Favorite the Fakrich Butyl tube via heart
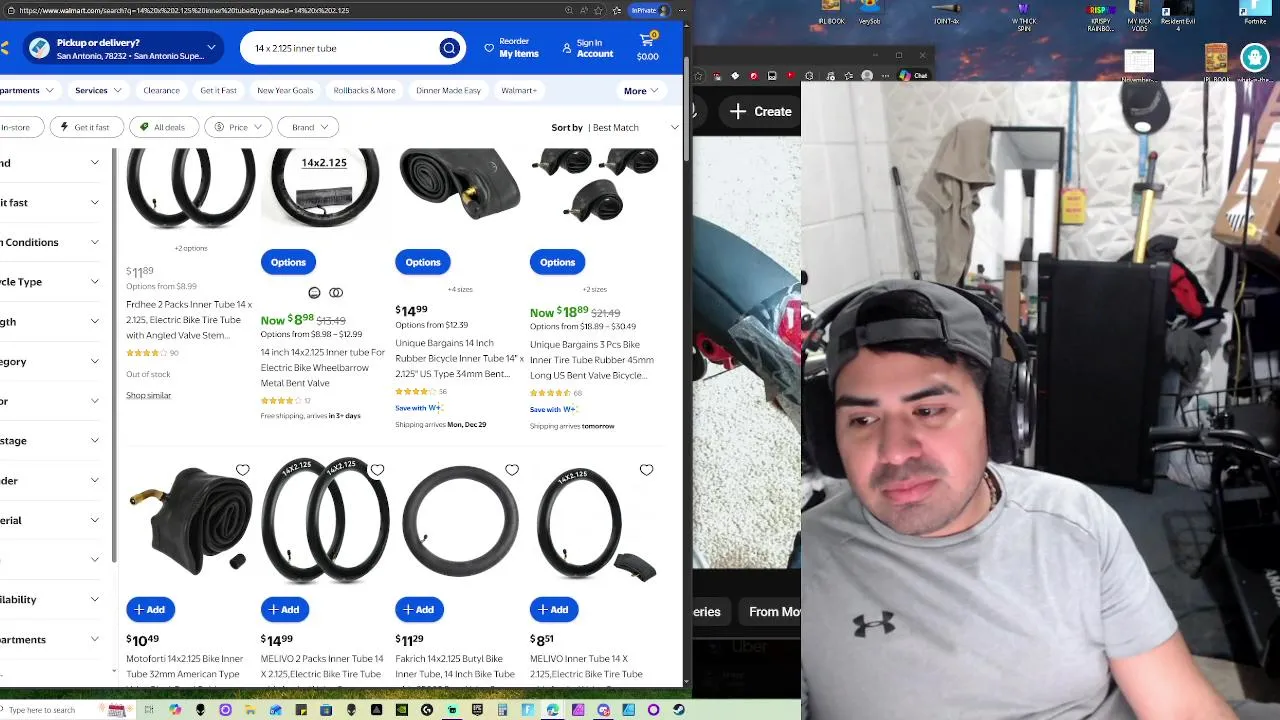 [512, 470]
